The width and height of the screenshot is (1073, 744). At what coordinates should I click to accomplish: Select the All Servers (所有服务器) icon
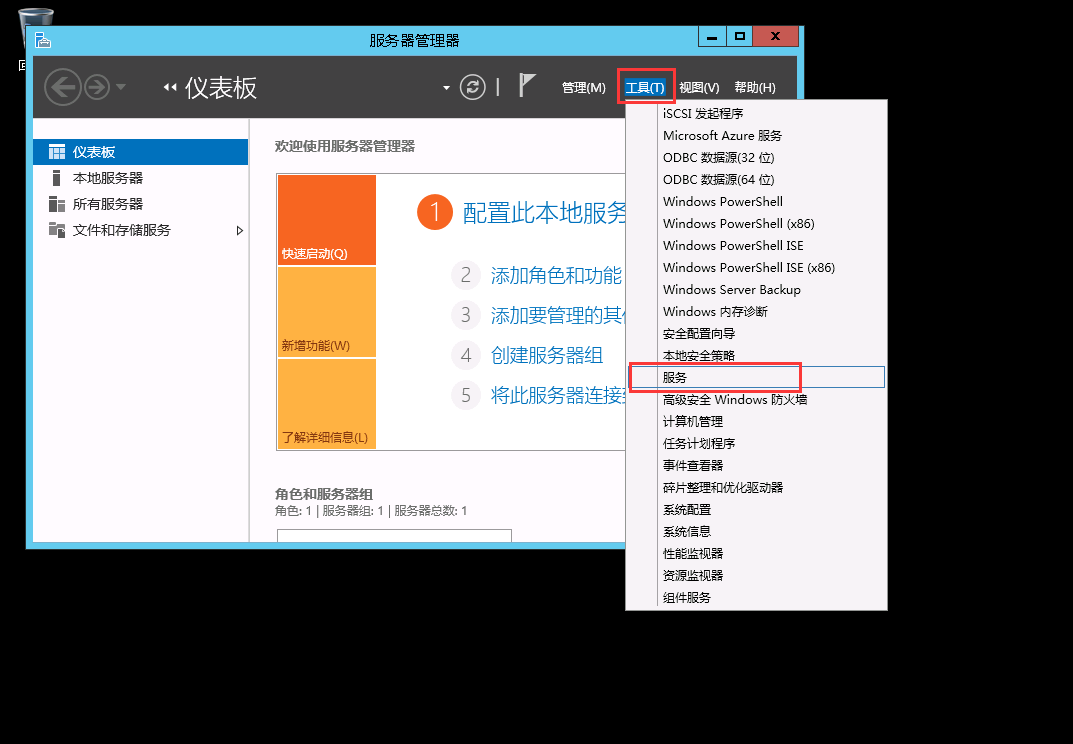pos(57,204)
